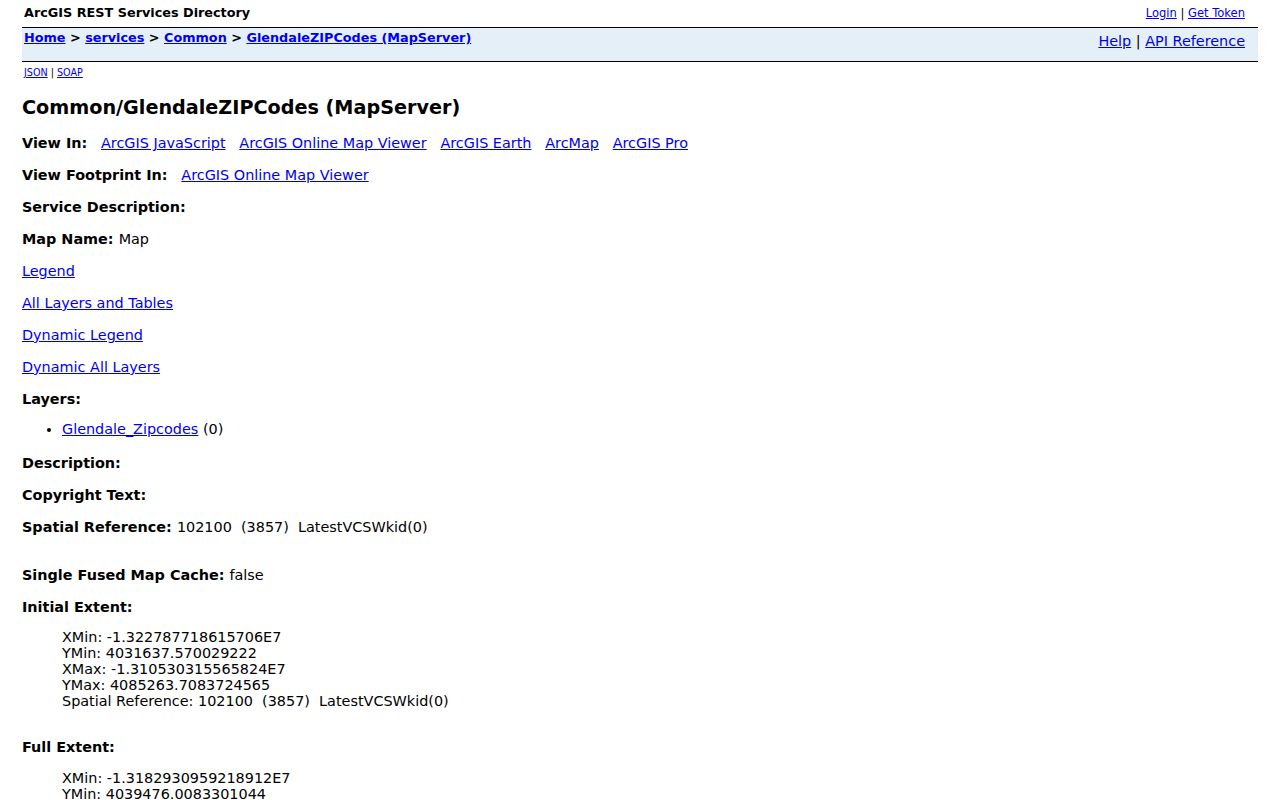
Task: View the service in ArcGIS JavaScript
Action: click(x=163, y=143)
